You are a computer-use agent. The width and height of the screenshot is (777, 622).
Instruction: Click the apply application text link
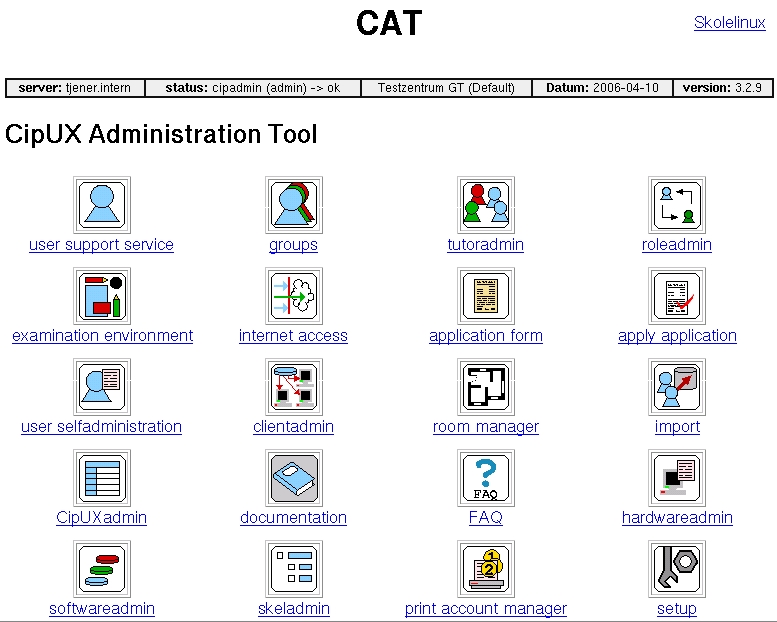click(677, 336)
